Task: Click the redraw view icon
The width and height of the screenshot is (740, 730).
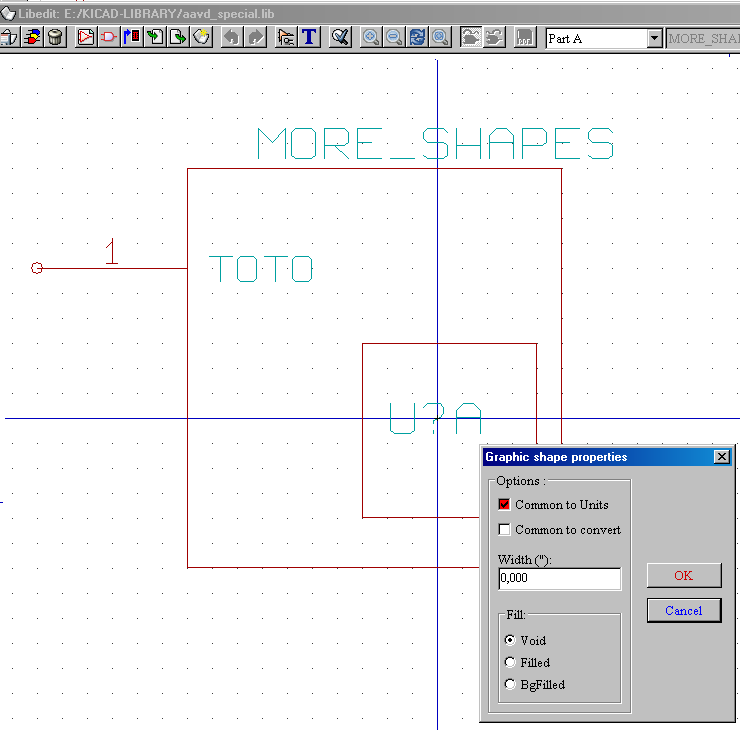Action: click(x=417, y=38)
